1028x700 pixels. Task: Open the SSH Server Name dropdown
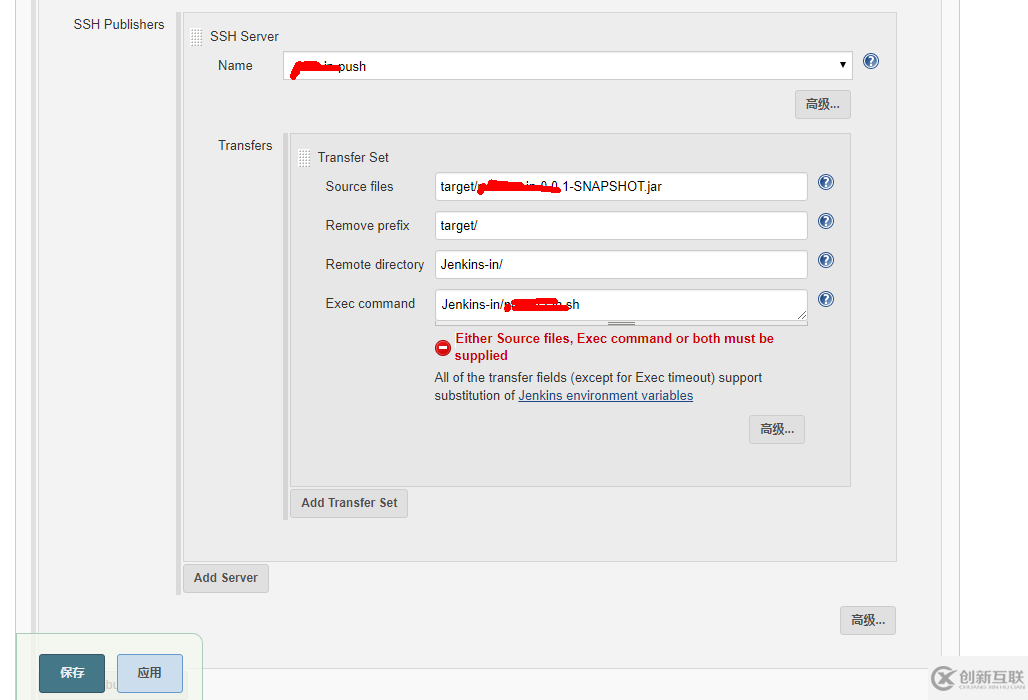568,66
